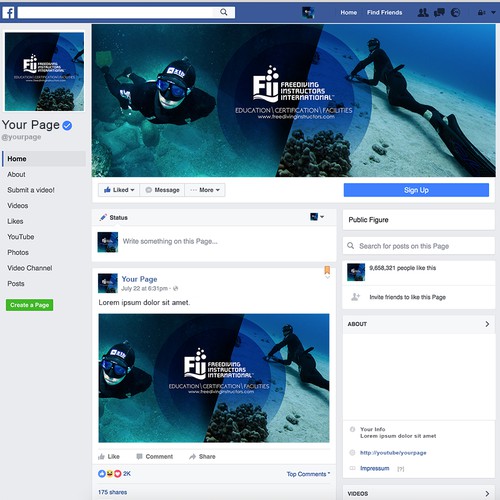Click the 9,658,321 people like this text
The image size is (500, 500).
(x=403, y=268)
